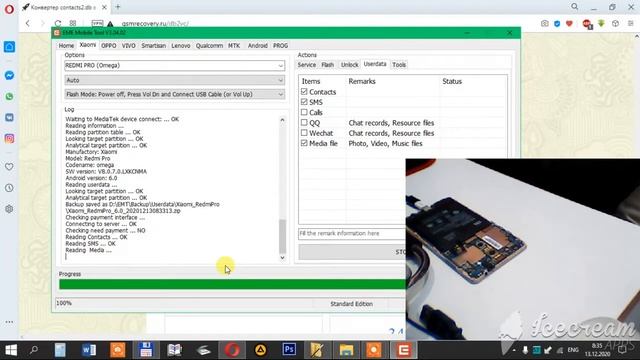Open the Tools actions tab
Image resolution: width=640 pixels, height=360 pixels.
[399, 65]
